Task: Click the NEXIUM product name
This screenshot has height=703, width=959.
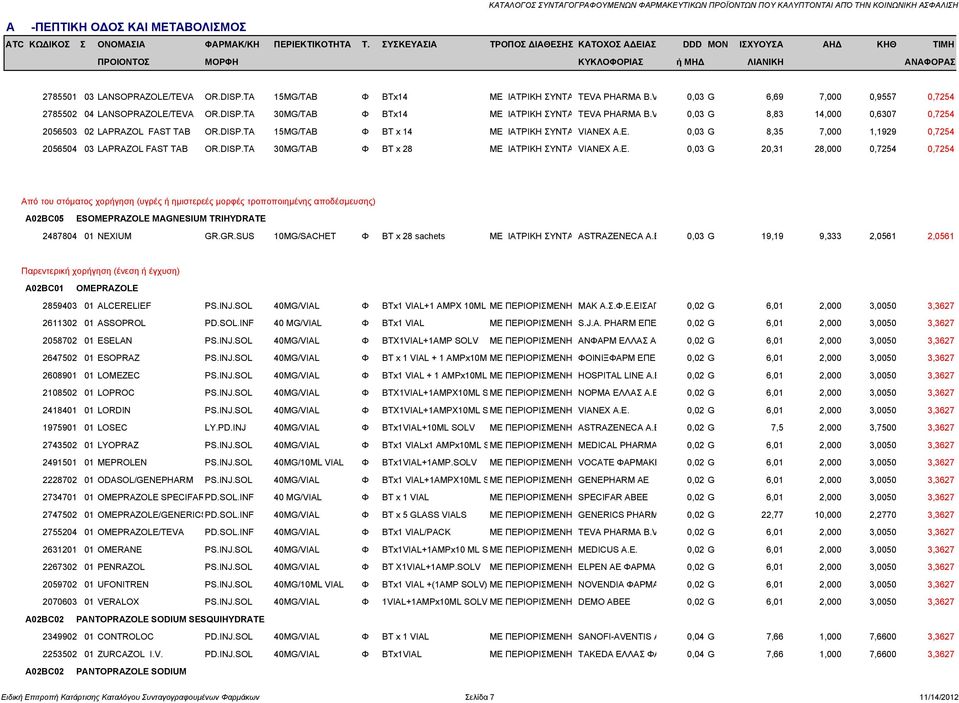Action: point(114,236)
